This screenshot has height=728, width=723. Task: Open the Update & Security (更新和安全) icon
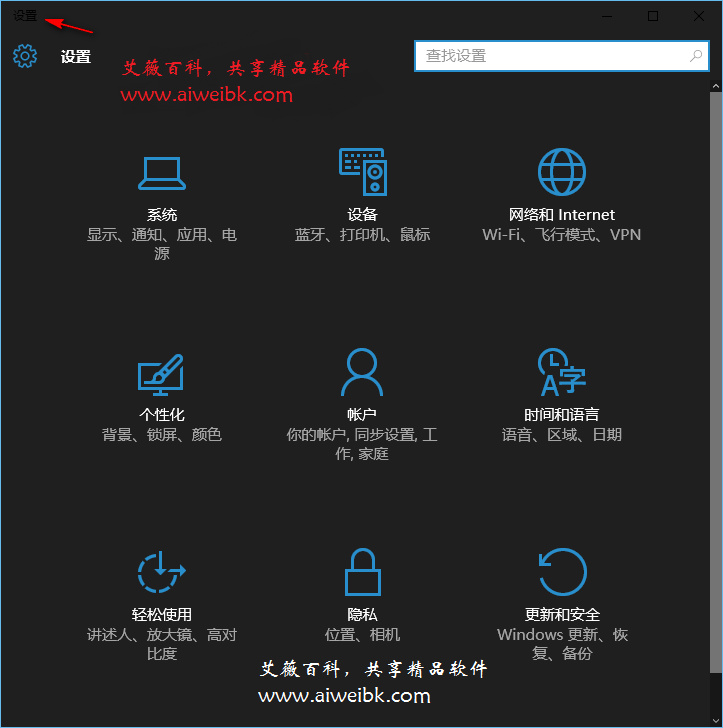(x=562, y=572)
